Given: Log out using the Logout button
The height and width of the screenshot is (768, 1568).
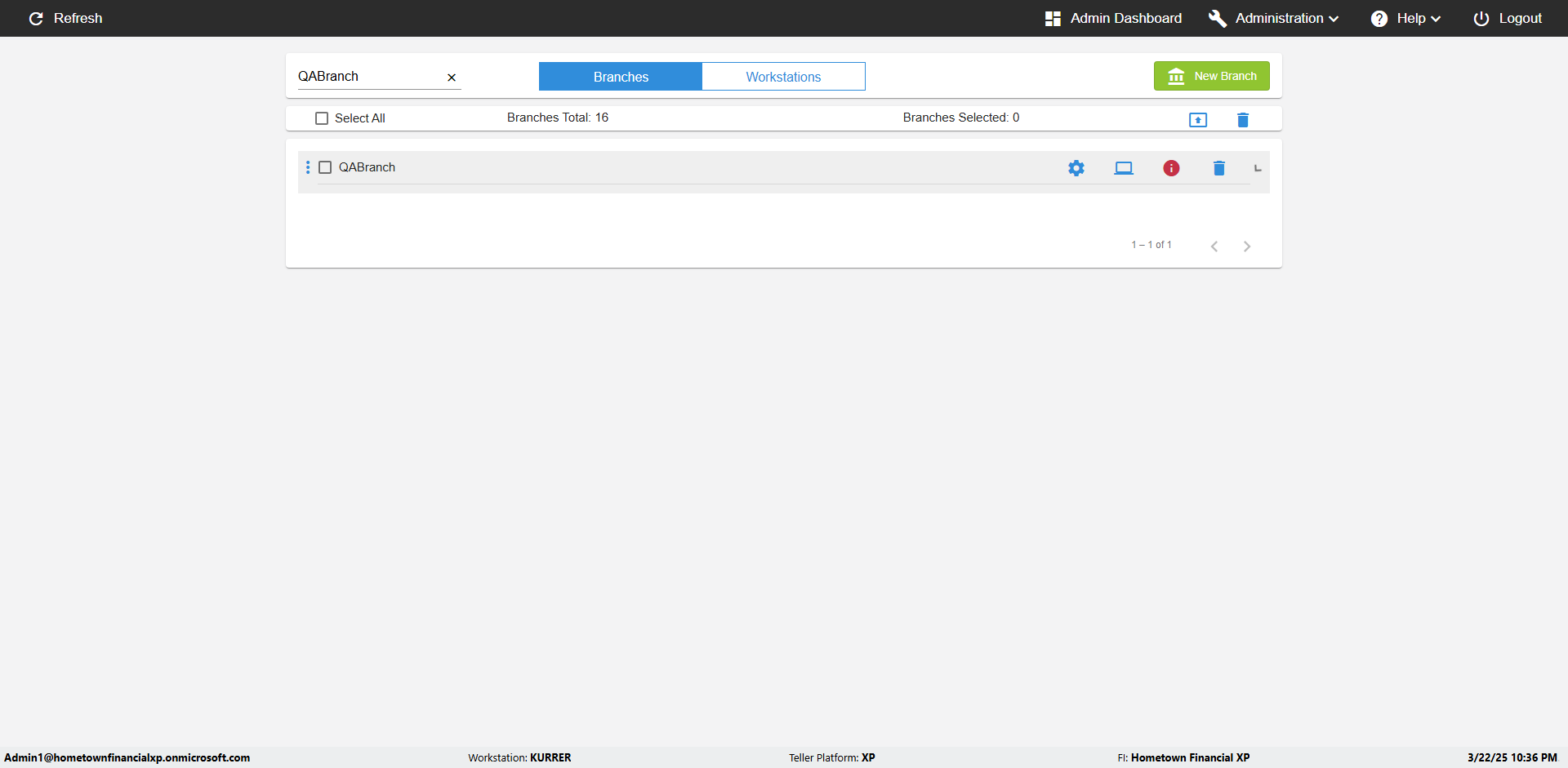Looking at the screenshot, I should 1508,18.
